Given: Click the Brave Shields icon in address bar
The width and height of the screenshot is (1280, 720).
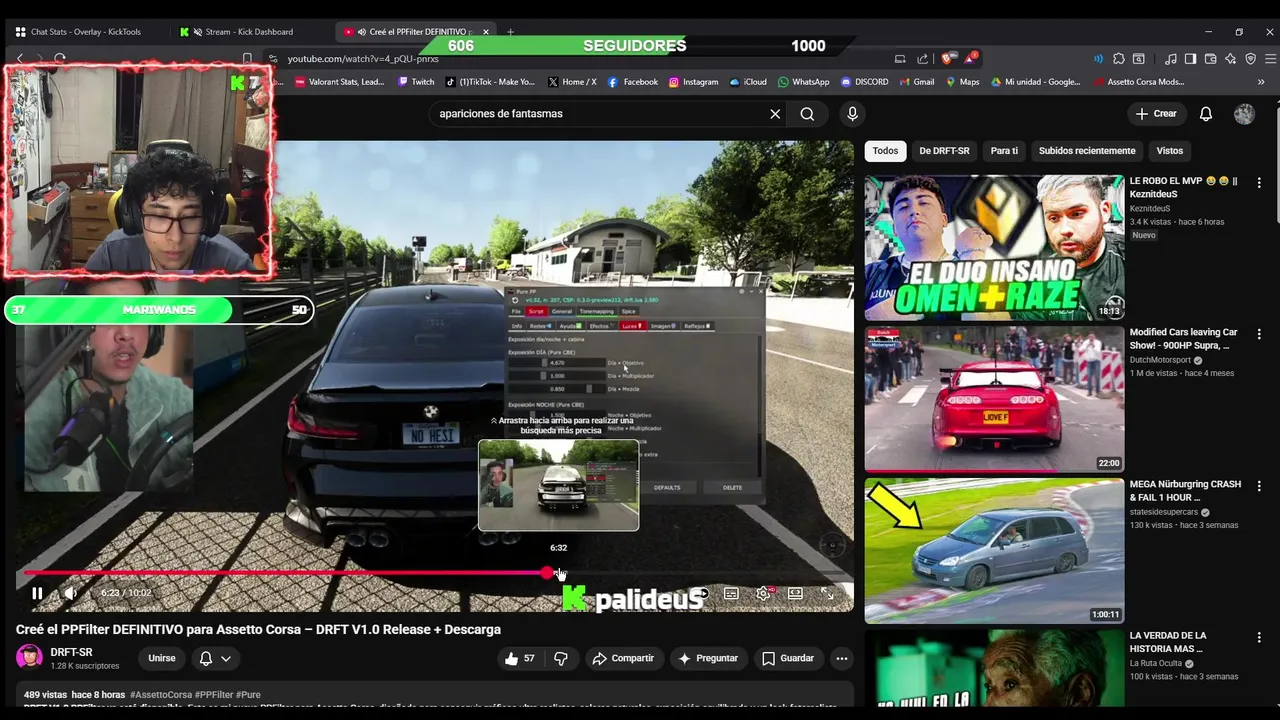Looking at the screenshot, I should point(947,59).
